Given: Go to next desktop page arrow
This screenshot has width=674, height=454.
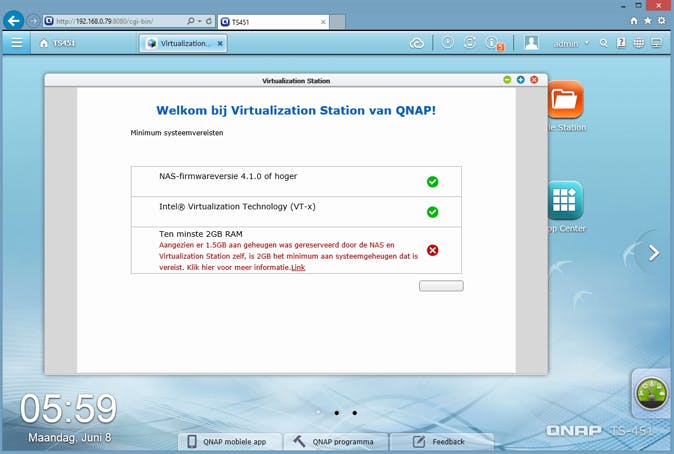Looking at the screenshot, I should [654, 253].
